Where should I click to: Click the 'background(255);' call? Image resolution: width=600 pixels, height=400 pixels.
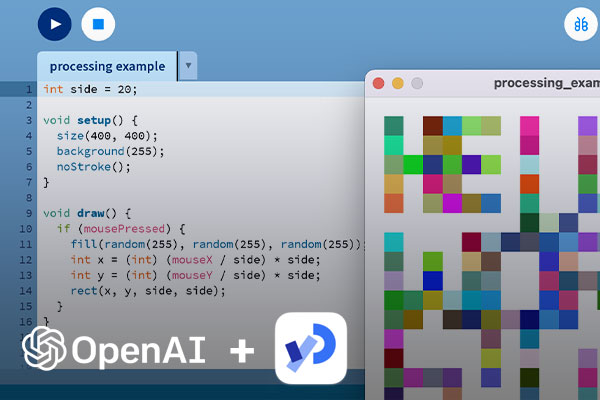[x=111, y=151]
